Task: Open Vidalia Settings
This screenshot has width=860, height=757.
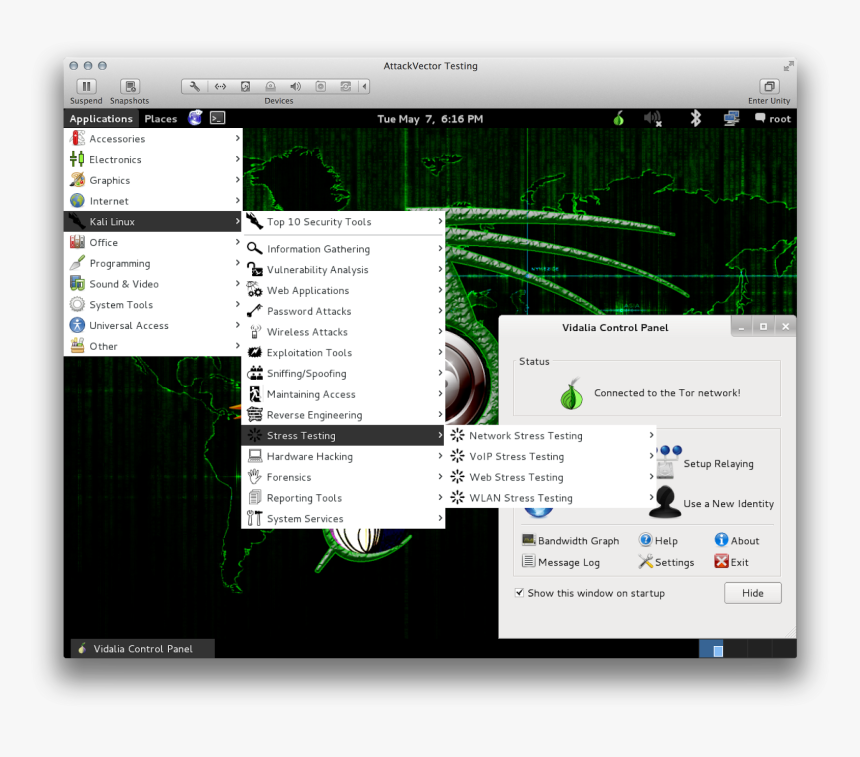Action: 666,562
